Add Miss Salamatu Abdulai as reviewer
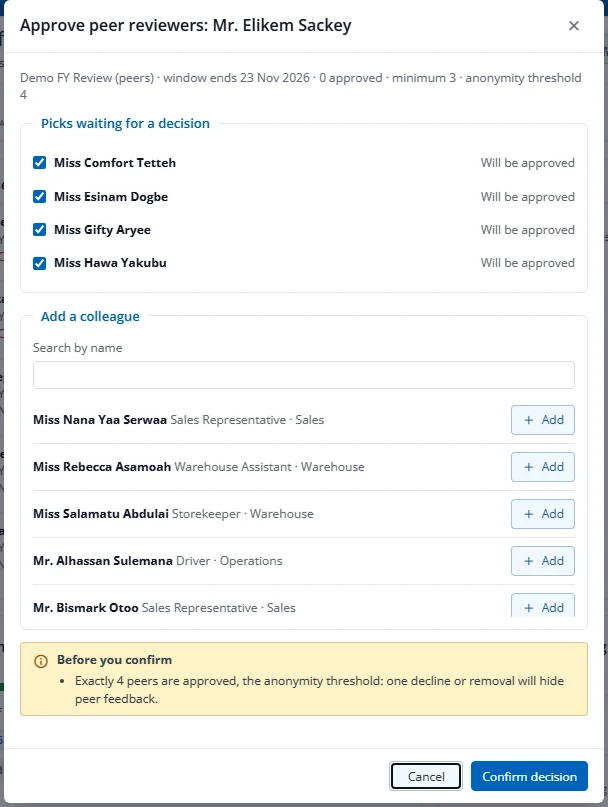The height and width of the screenshot is (807, 608). click(x=543, y=514)
